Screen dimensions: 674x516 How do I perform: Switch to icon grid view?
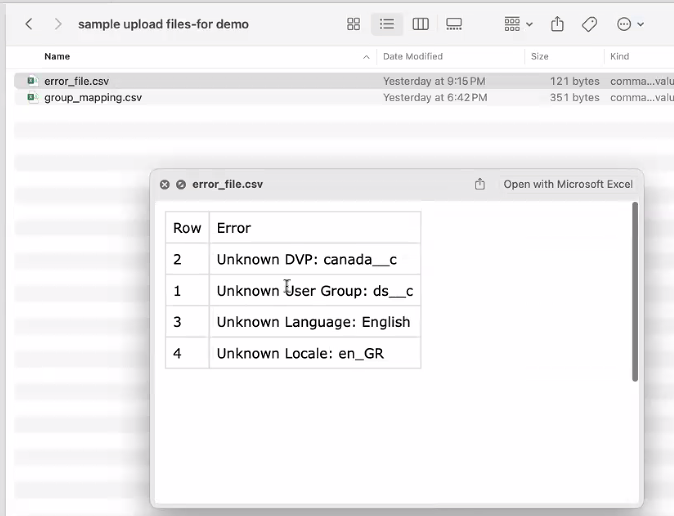pos(353,24)
